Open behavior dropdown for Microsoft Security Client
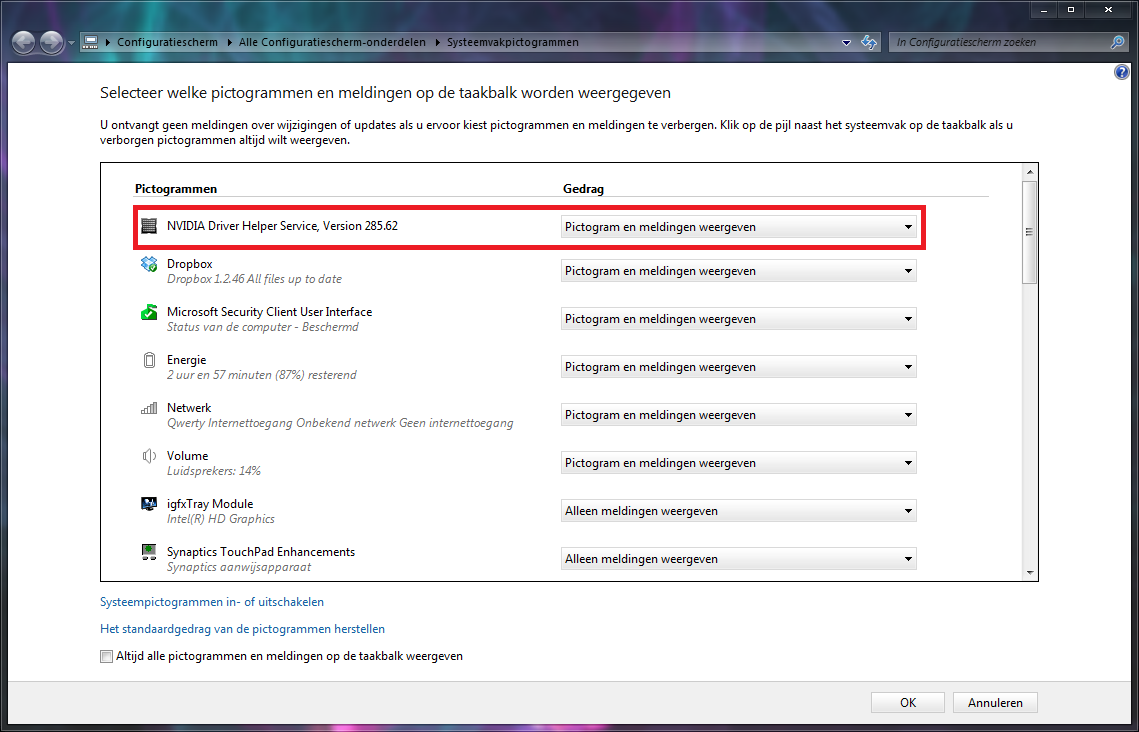Viewport: 1139px width, 732px height. (x=738, y=319)
